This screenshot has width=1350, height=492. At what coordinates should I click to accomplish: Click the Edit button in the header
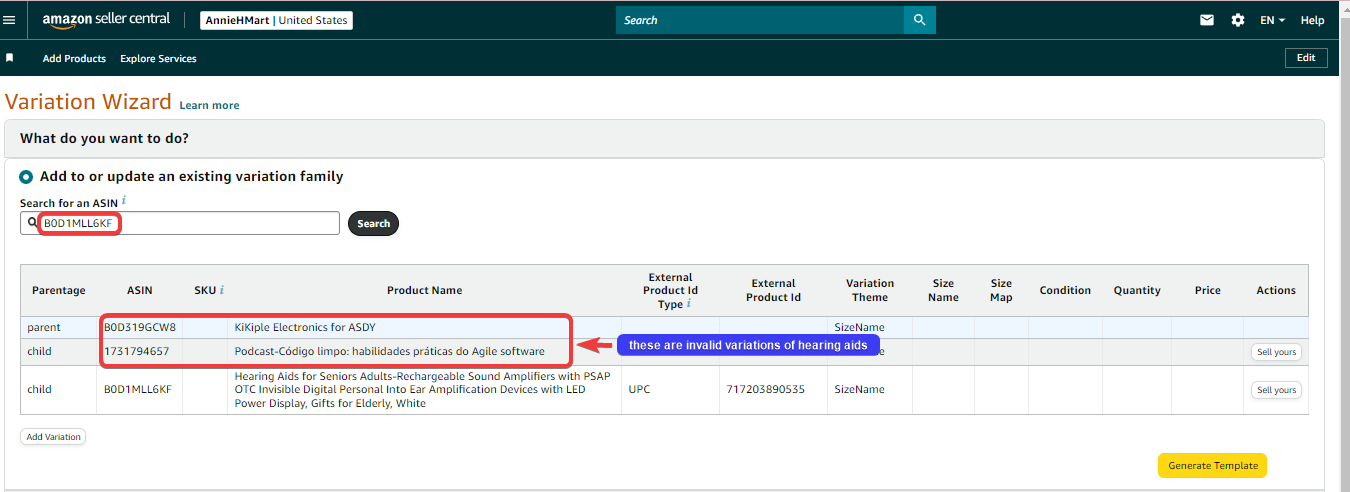[1306, 58]
